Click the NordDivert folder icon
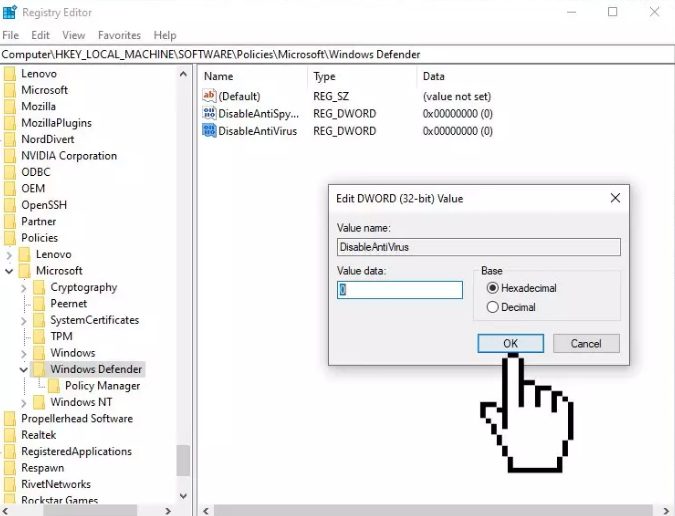675x516 pixels. tap(10, 139)
